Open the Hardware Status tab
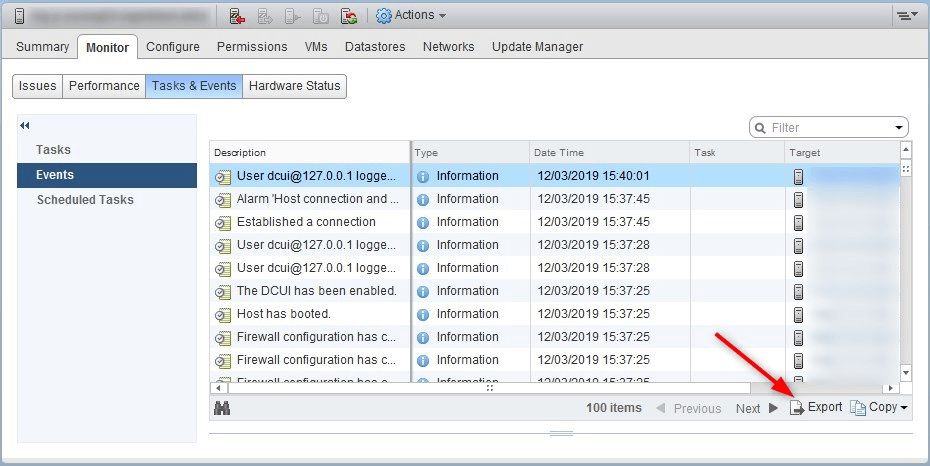Viewport: 930px width, 466px height. (x=294, y=86)
